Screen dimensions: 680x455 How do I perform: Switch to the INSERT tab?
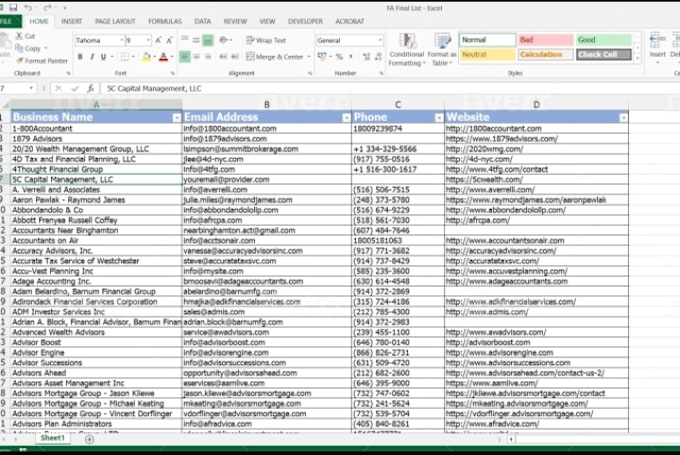pyautogui.click(x=72, y=21)
